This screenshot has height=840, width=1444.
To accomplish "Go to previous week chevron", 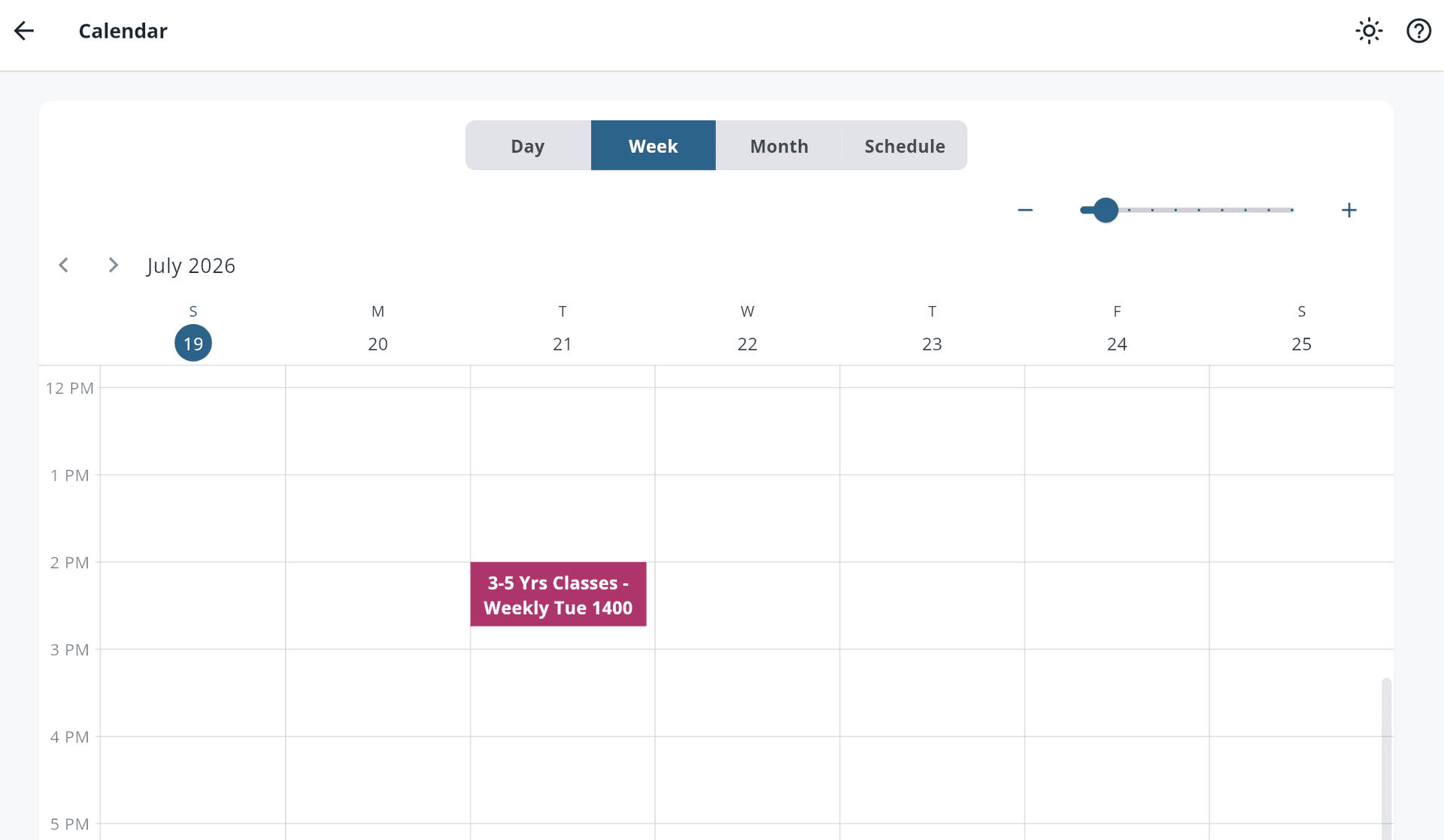I will coord(64,265).
